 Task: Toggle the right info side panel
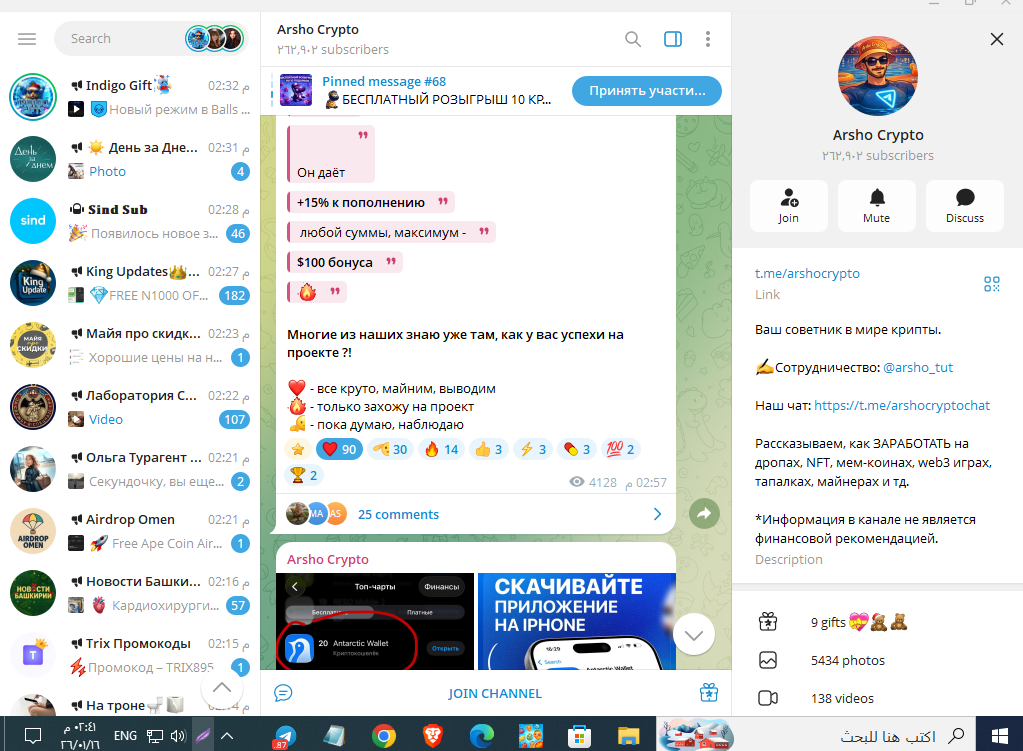tap(673, 39)
